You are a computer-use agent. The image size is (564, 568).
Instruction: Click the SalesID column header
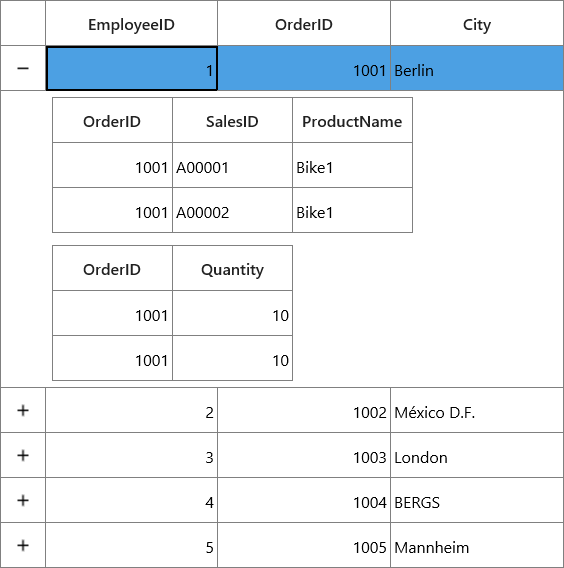[232, 120]
